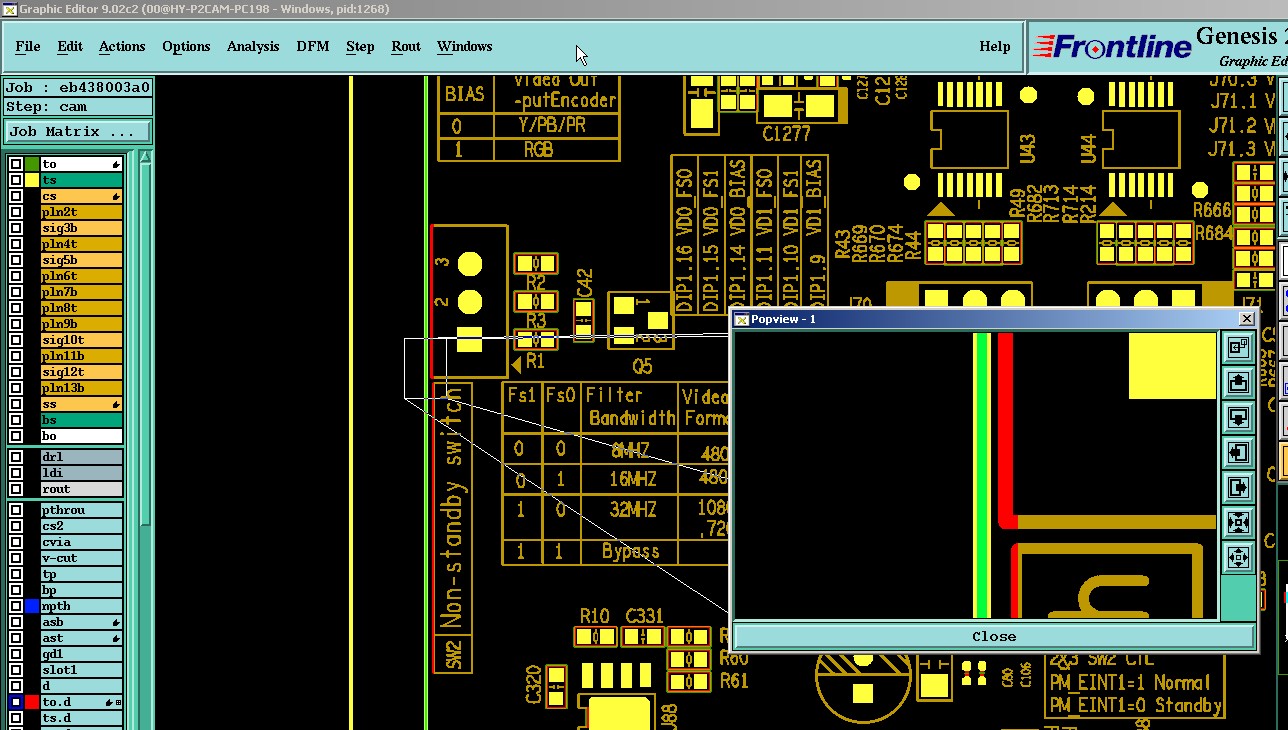Open the File menu

28,46
